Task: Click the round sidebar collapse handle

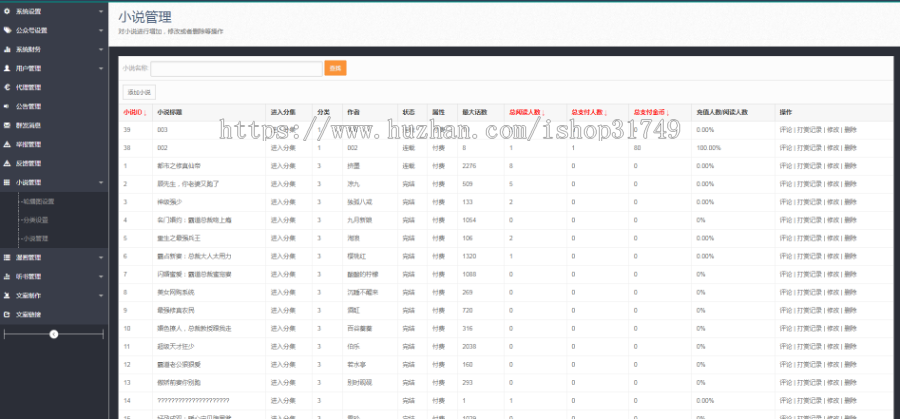Action: point(54,334)
